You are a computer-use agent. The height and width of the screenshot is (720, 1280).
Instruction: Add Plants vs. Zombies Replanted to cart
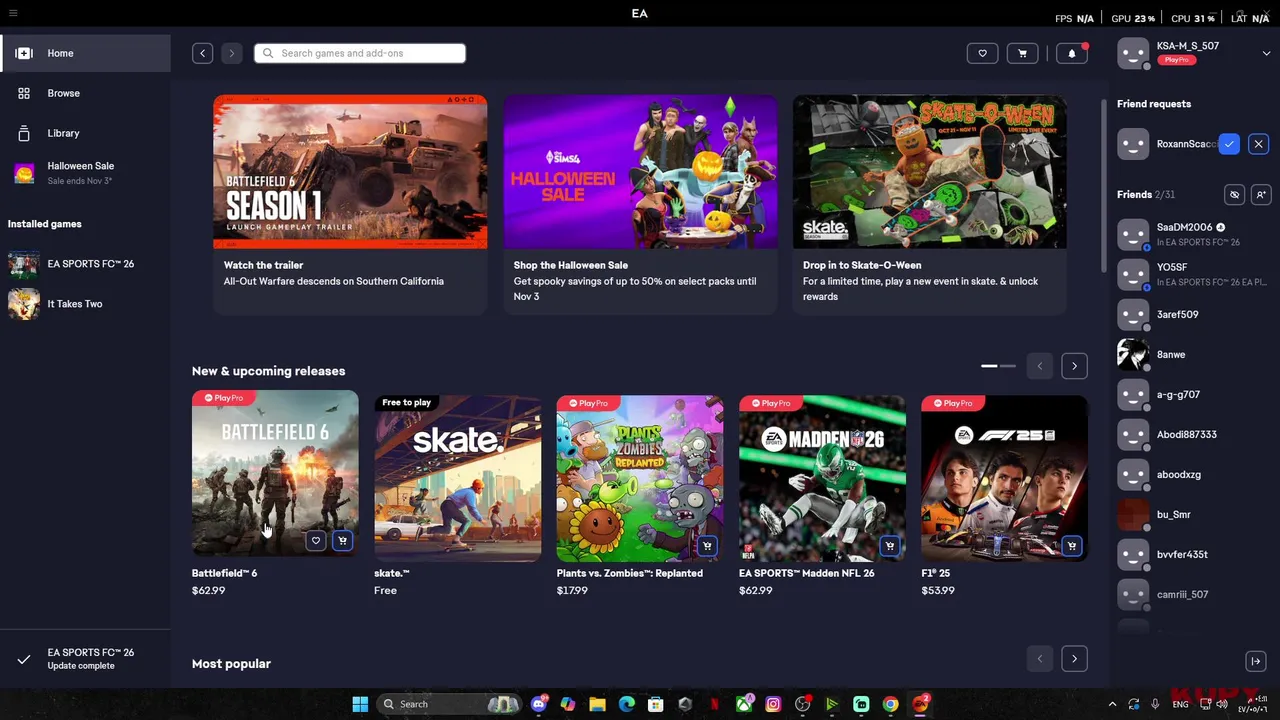pyautogui.click(x=707, y=546)
